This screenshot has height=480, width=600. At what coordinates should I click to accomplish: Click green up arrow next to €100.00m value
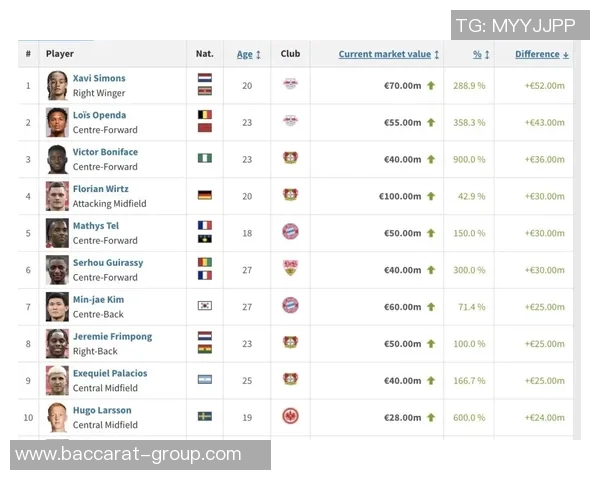pyautogui.click(x=431, y=196)
